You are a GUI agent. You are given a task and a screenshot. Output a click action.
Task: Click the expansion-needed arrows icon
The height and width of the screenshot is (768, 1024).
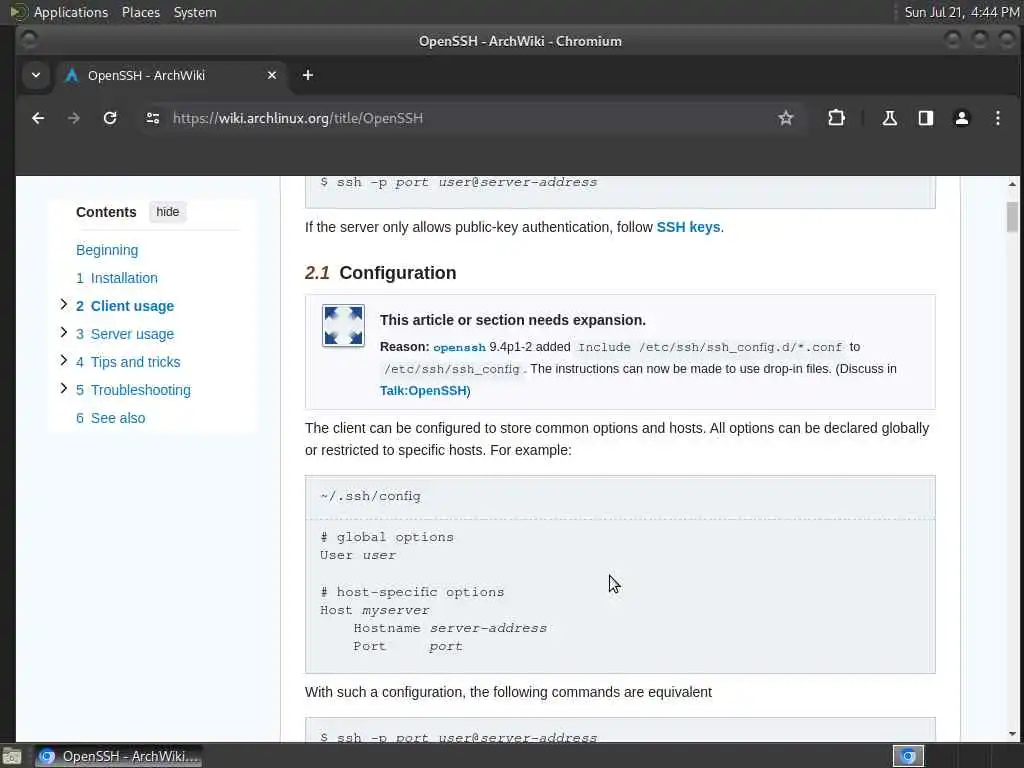point(343,325)
